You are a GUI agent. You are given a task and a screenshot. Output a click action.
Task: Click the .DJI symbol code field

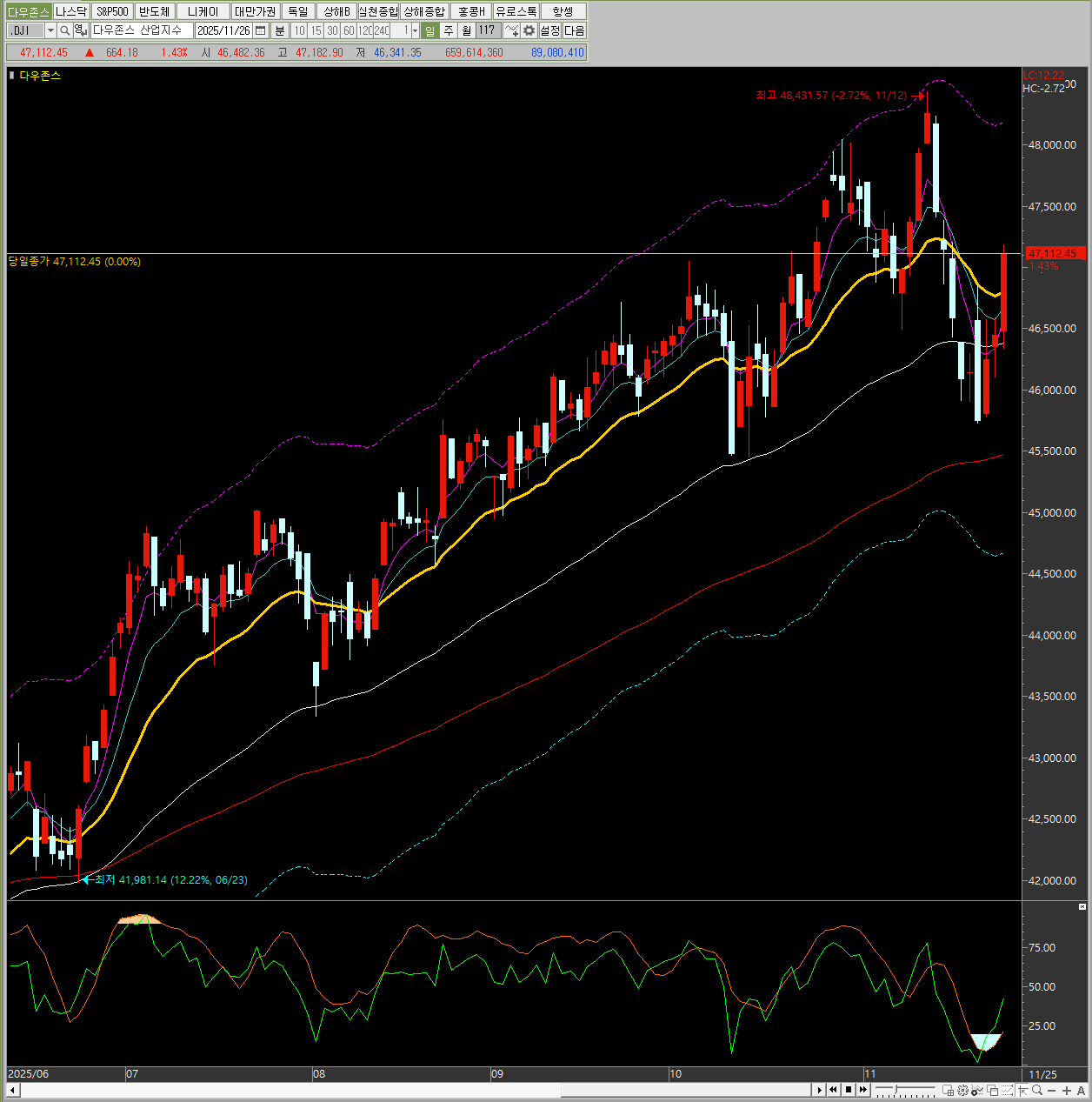coord(26,30)
